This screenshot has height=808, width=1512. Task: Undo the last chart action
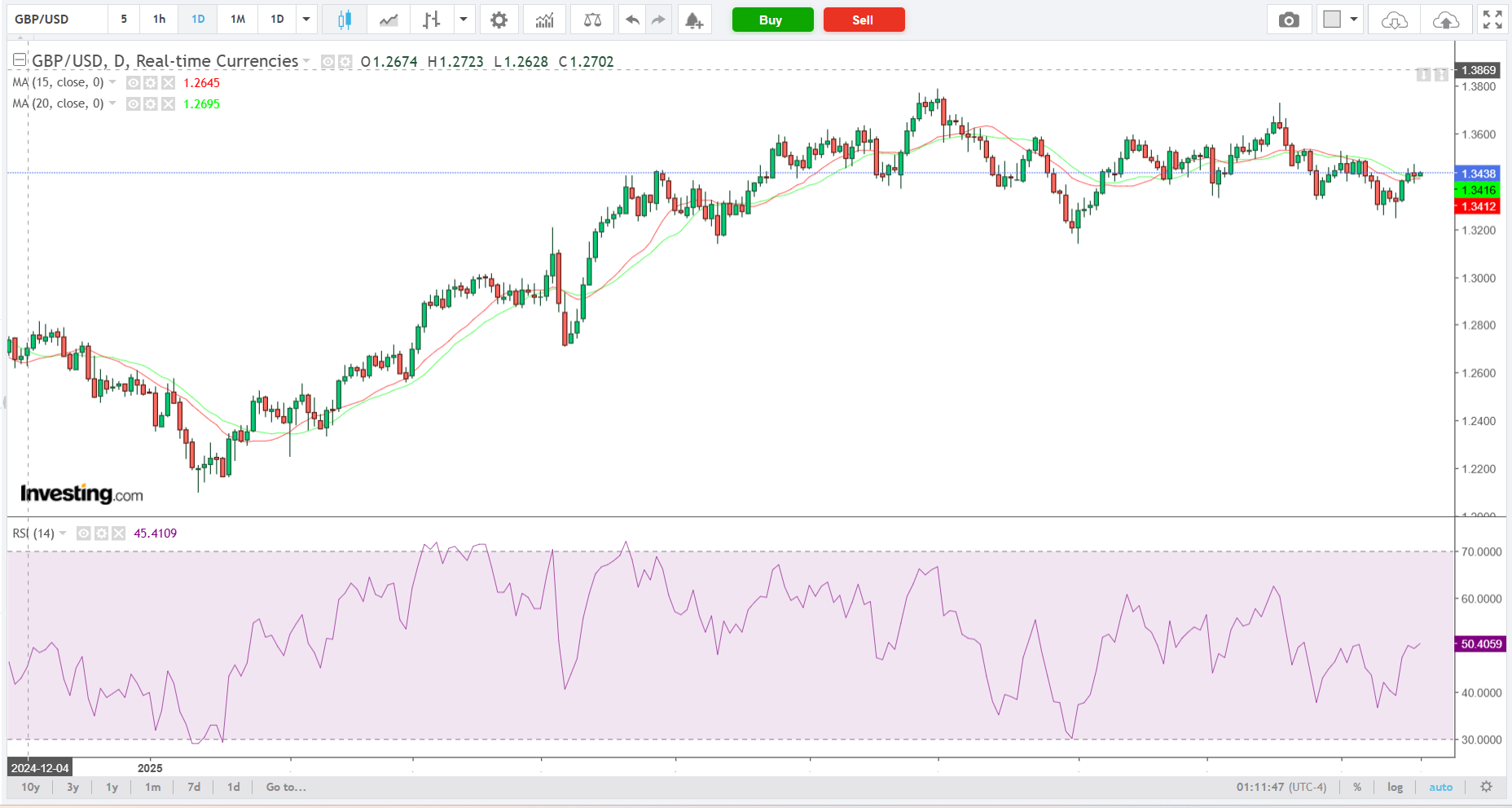point(632,20)
